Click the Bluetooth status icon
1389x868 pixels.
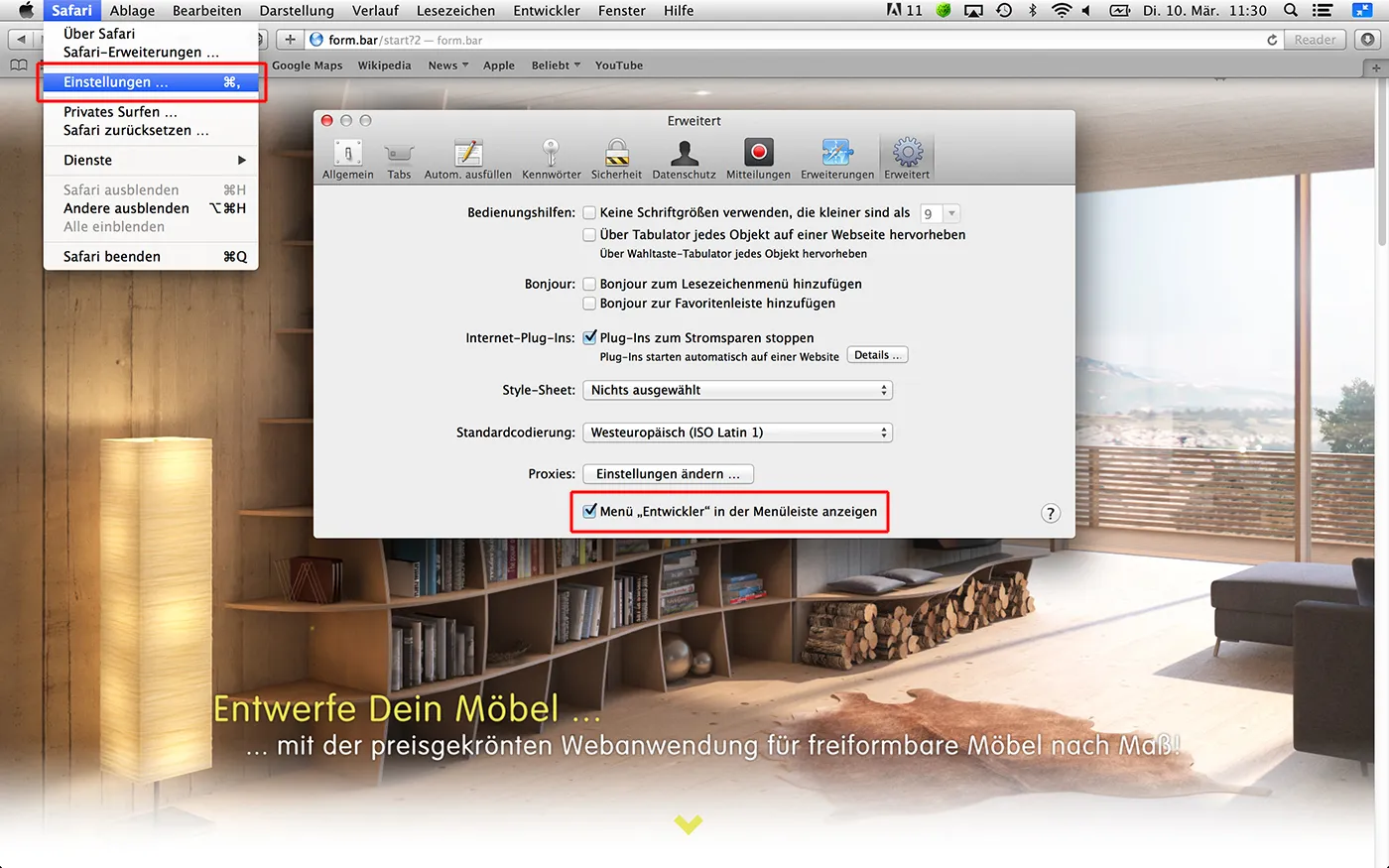[x=1032, y=10]
